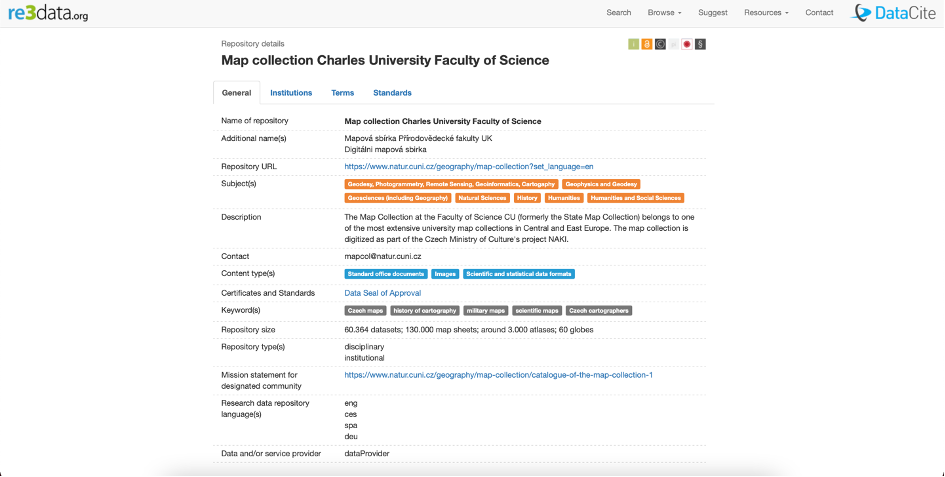Image resolution: width=945 pixels, height=477 pixels.
Task: Click the language code 'ces'
Action: pos(351,414)
